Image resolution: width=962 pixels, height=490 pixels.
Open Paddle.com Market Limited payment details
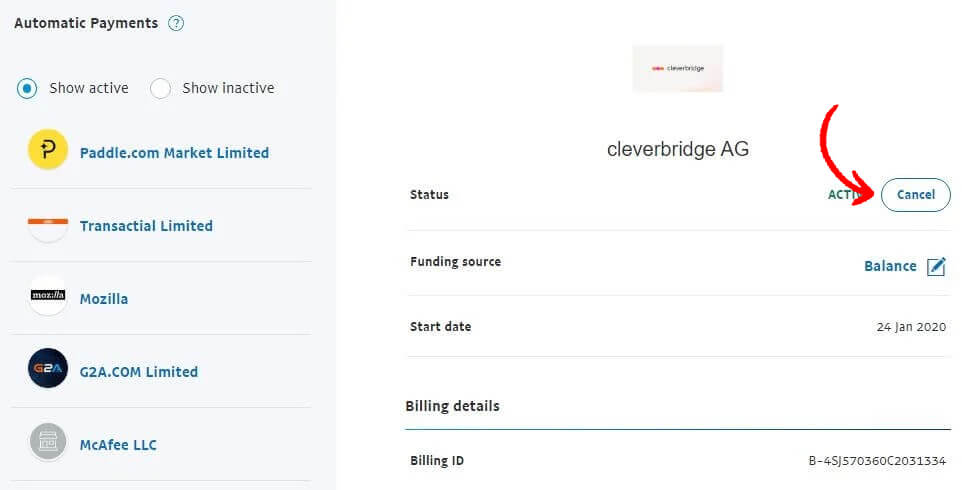tap(174, 153)
